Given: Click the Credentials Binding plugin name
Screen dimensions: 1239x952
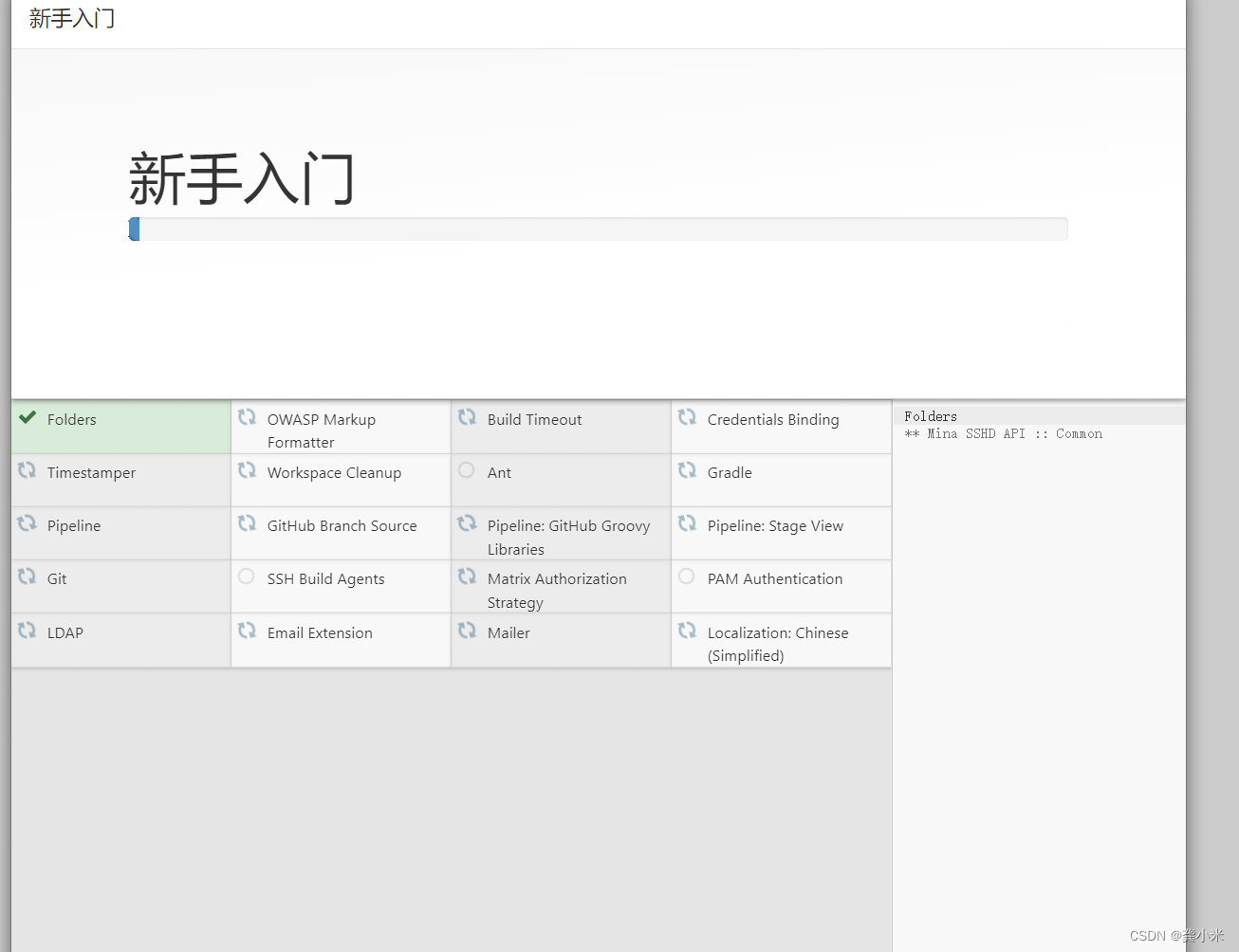Looking at the screenshot, I should [773, 420].
